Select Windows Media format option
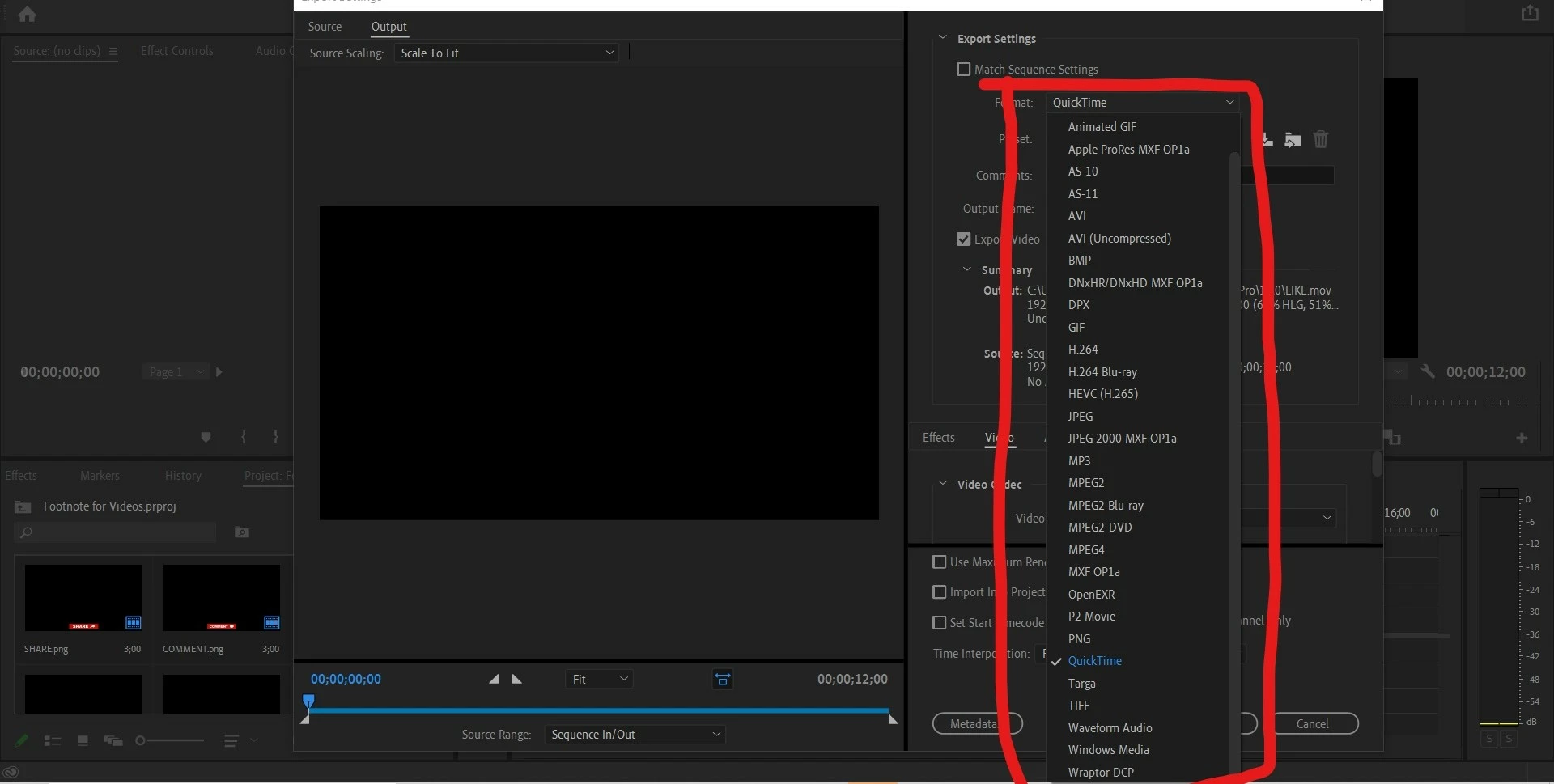 click(x=1109, y=750)
